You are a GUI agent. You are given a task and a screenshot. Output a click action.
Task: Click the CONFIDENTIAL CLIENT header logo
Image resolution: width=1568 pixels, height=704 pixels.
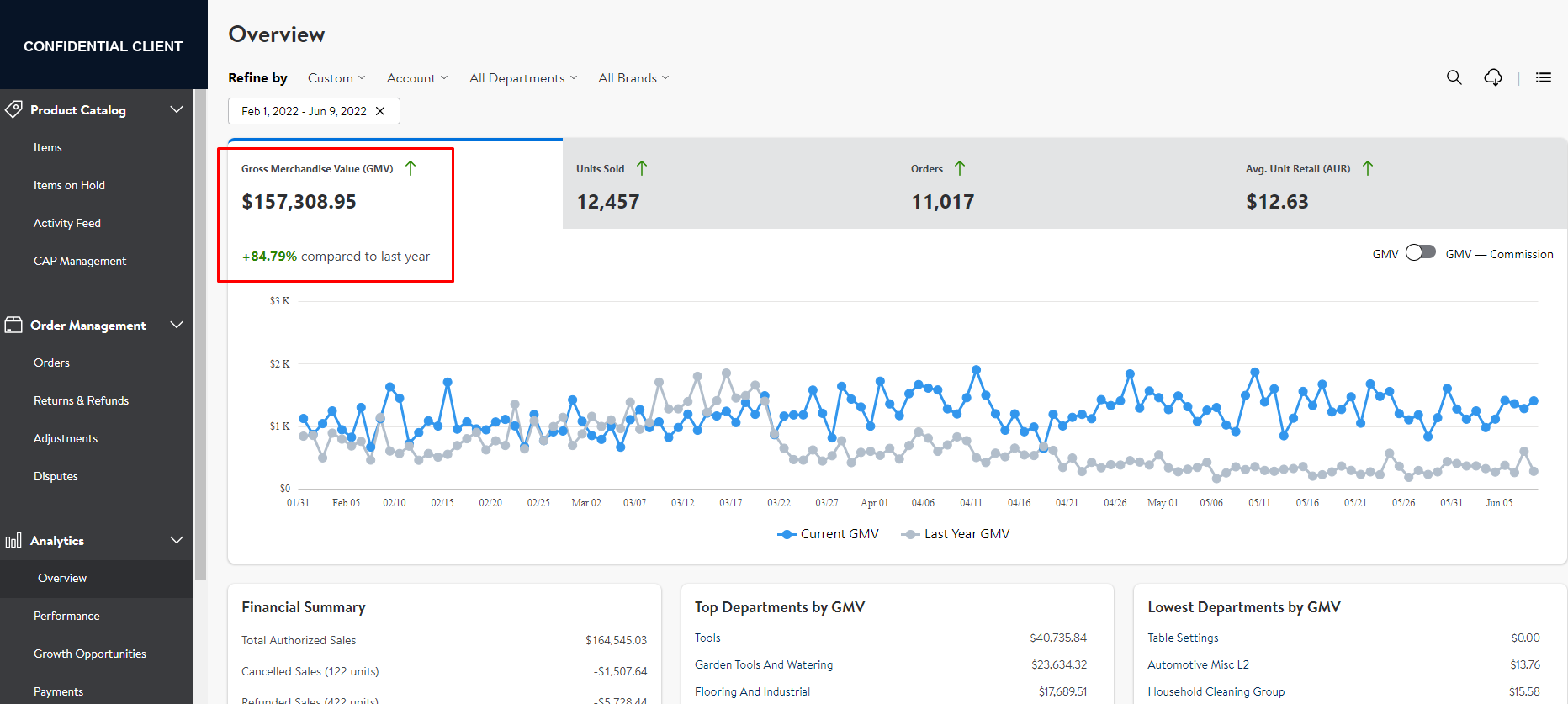click(x=103, y=46)
